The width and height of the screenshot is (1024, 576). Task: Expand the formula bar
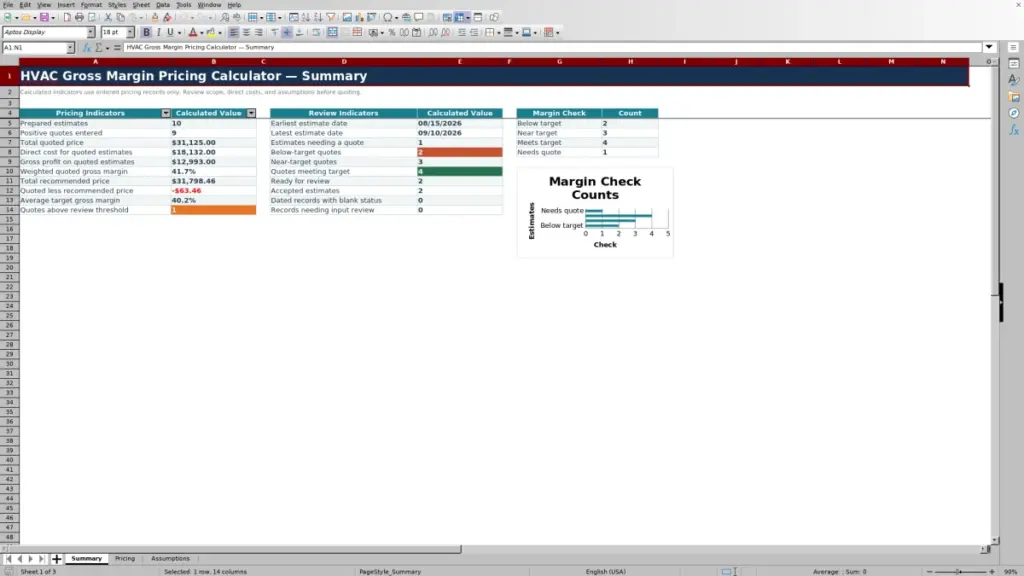(989, 48)
